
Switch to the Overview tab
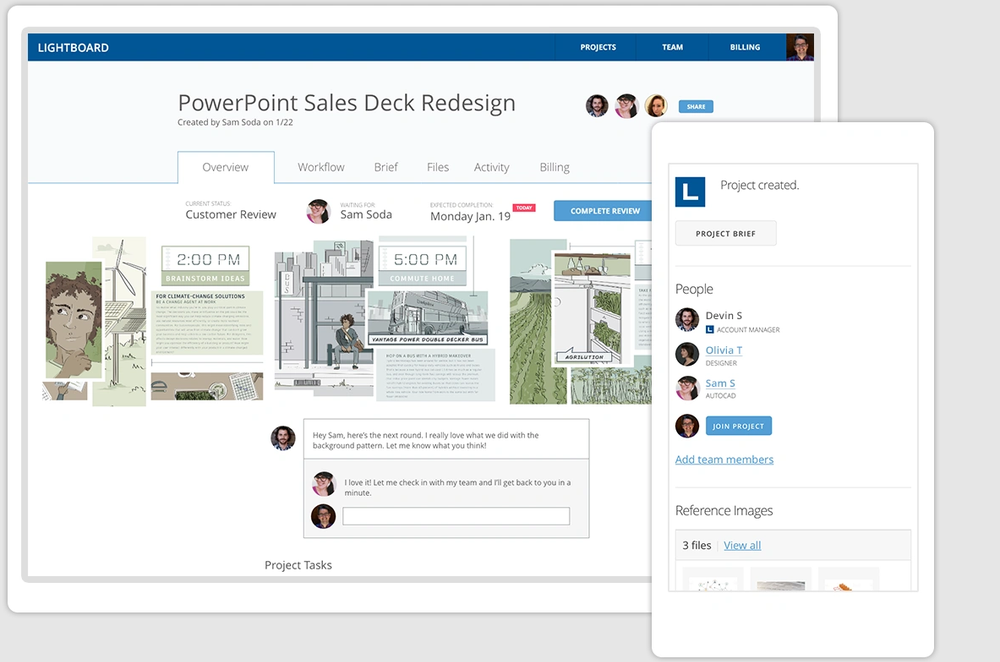226,167
